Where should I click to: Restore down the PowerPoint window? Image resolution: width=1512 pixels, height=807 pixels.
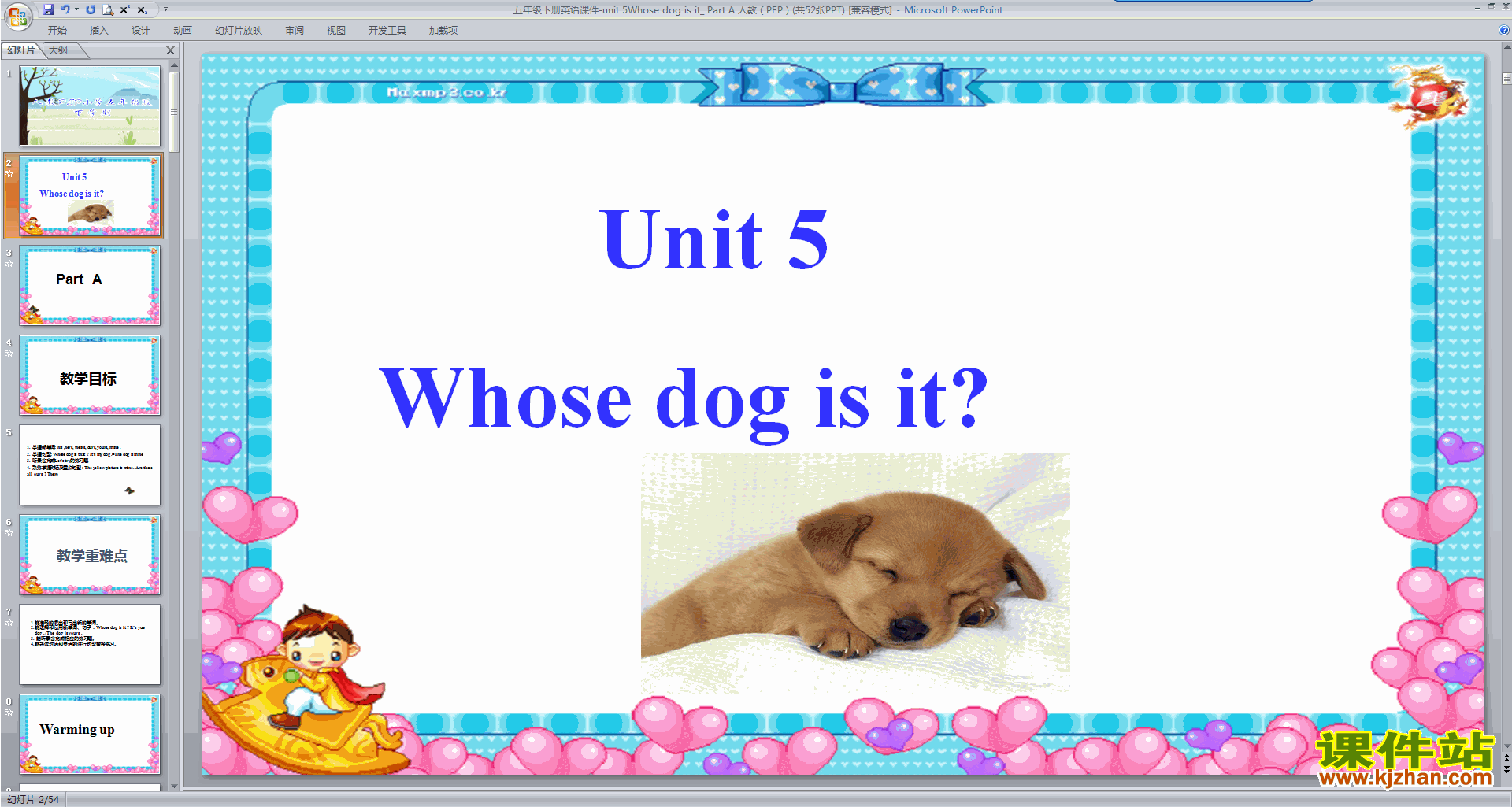pyautogui.click(x=1492, y=6)
